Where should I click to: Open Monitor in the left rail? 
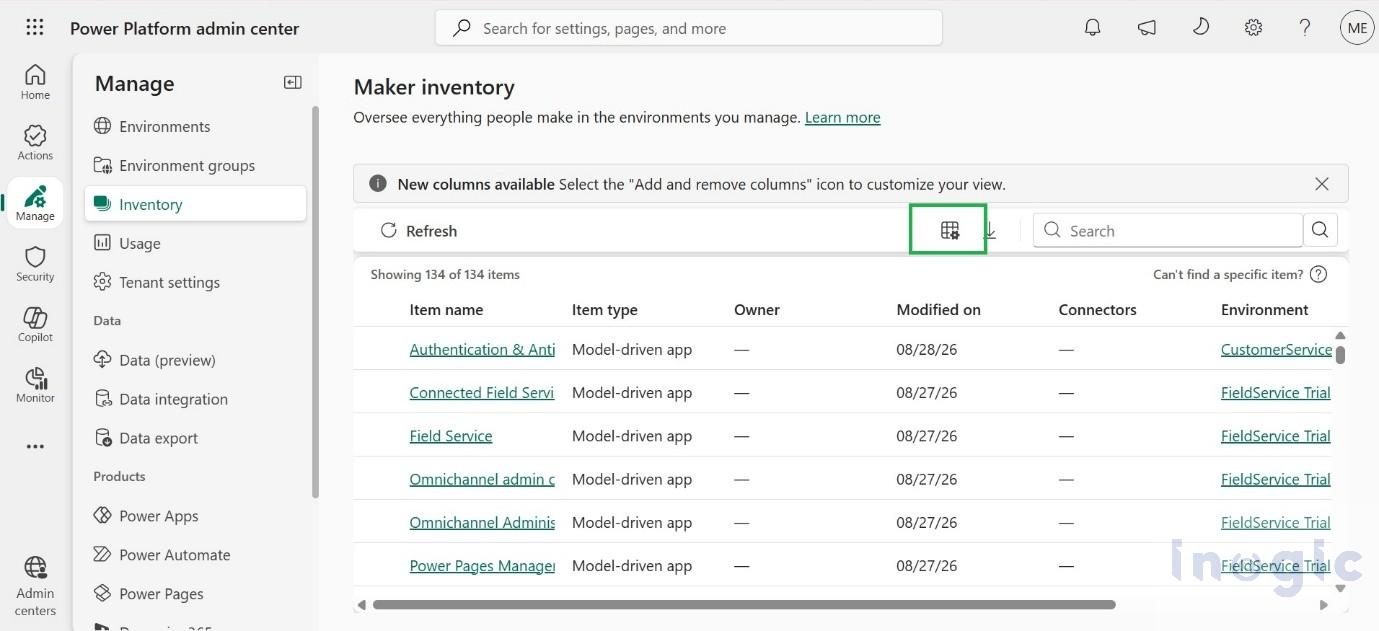tap(35, 385)
